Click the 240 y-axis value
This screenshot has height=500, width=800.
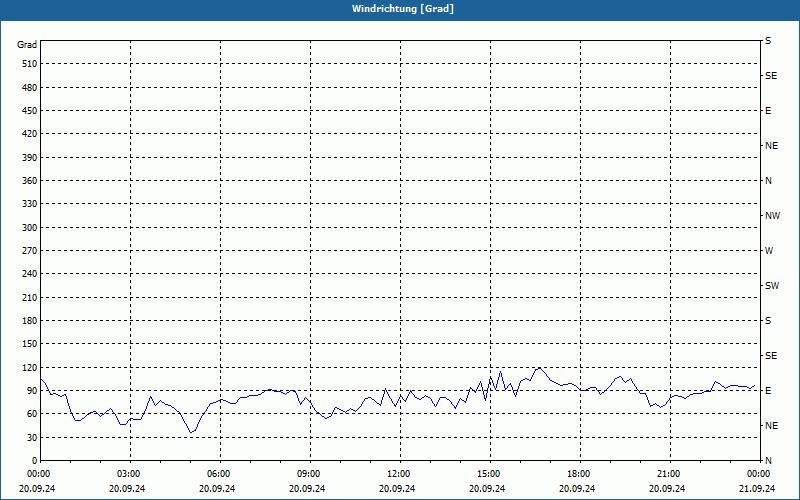[29, 273]
